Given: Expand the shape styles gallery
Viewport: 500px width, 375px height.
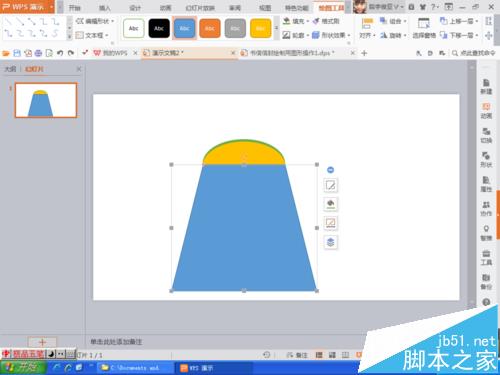Looking at the screenshot, I should coord(276,28).
